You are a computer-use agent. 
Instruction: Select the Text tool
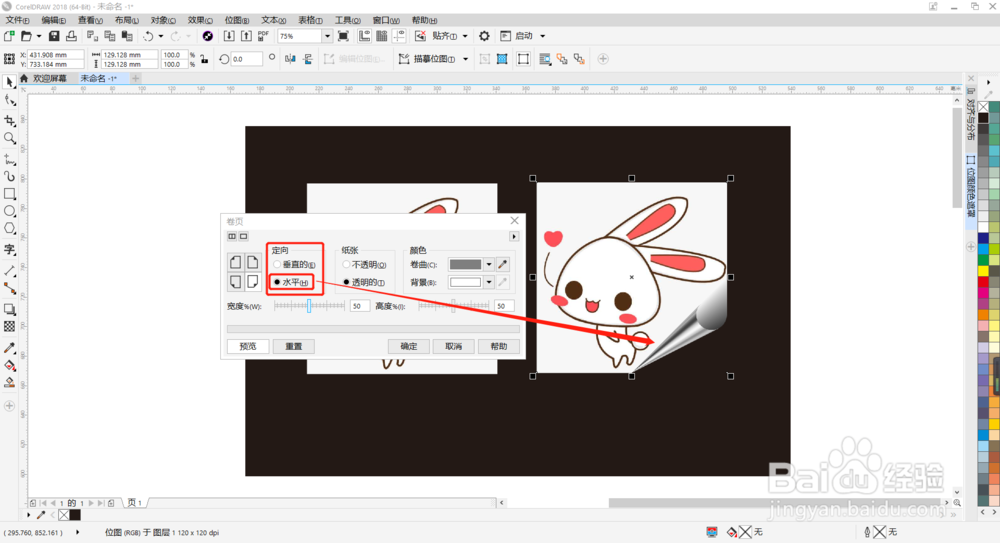[x=10, y=249]
